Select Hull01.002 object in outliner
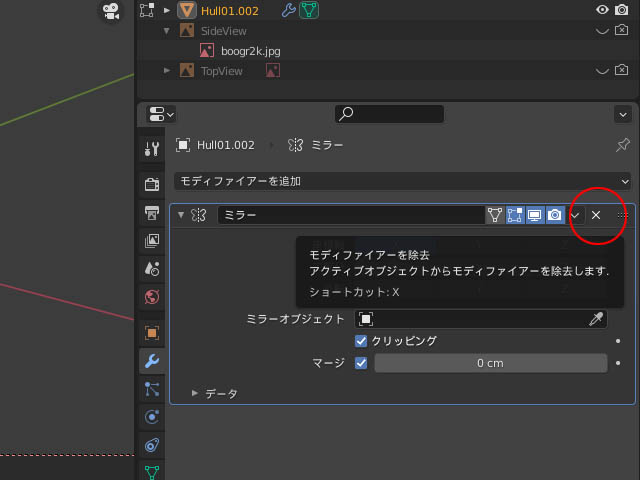The image size is (640, 480). 229,11
